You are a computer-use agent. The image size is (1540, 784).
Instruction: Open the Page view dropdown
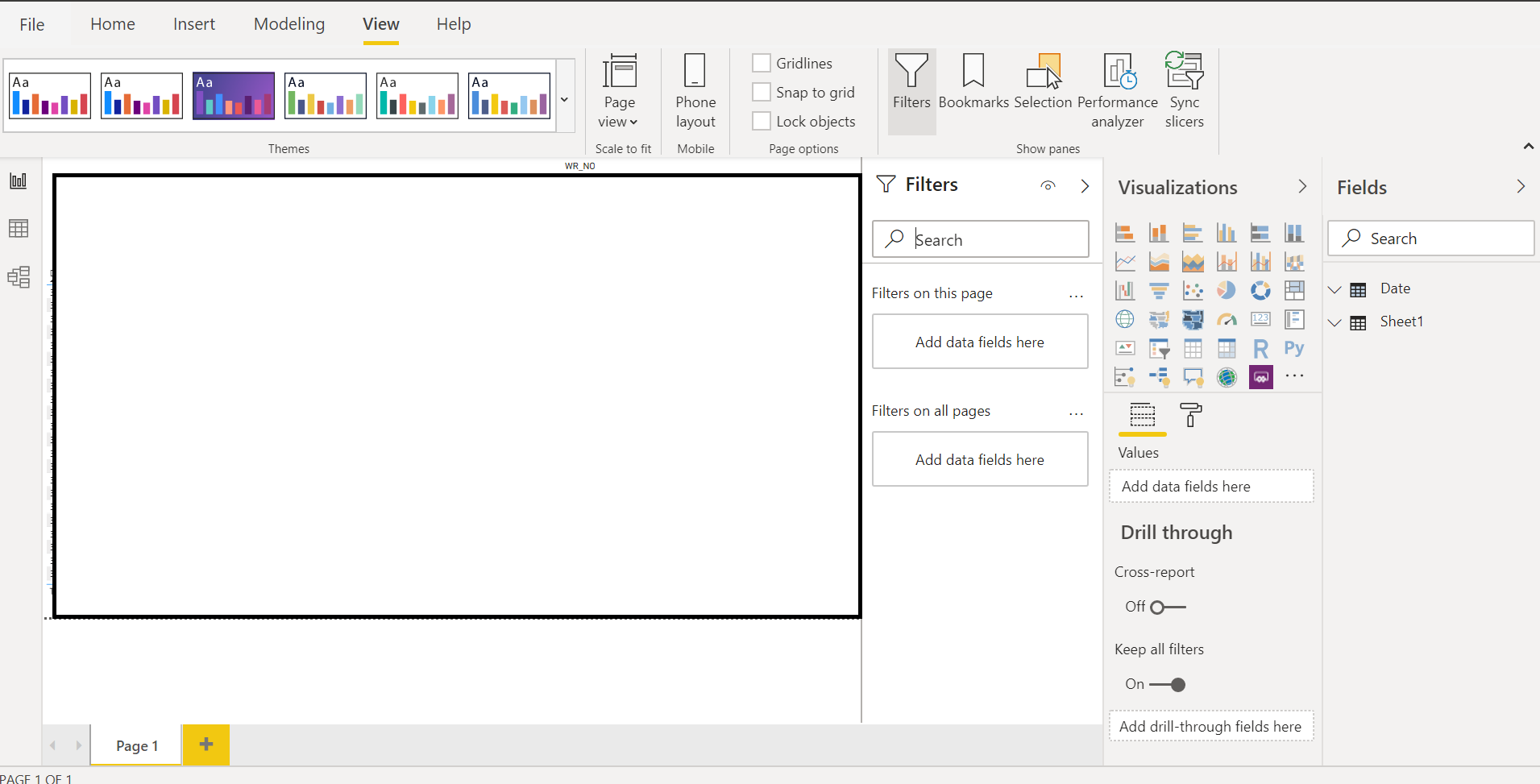[619, 91]
